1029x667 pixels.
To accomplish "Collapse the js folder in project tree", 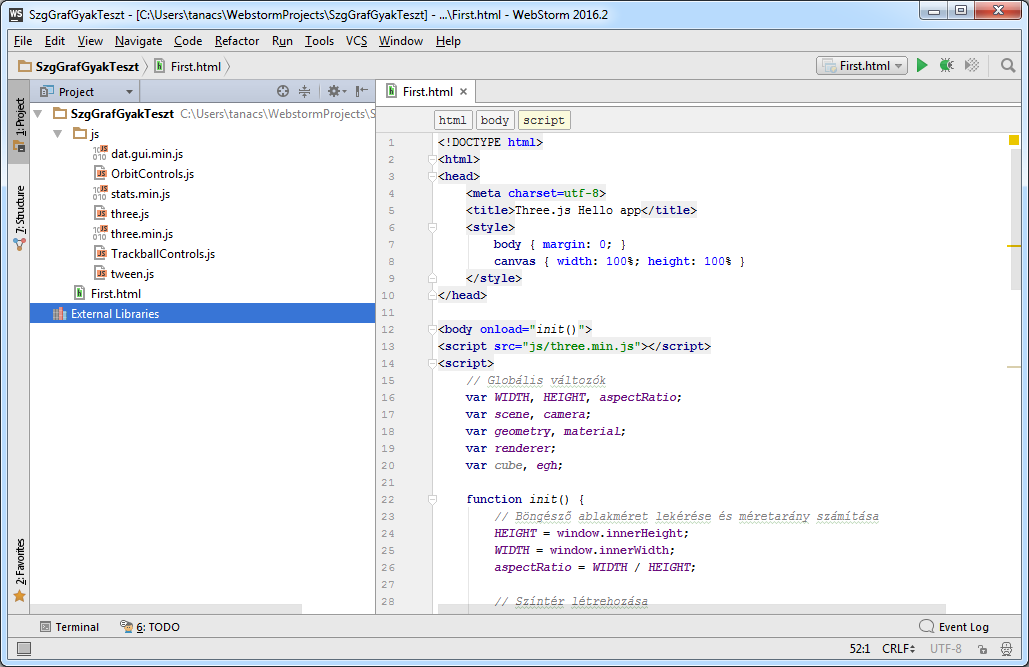I will coord(58,134).
